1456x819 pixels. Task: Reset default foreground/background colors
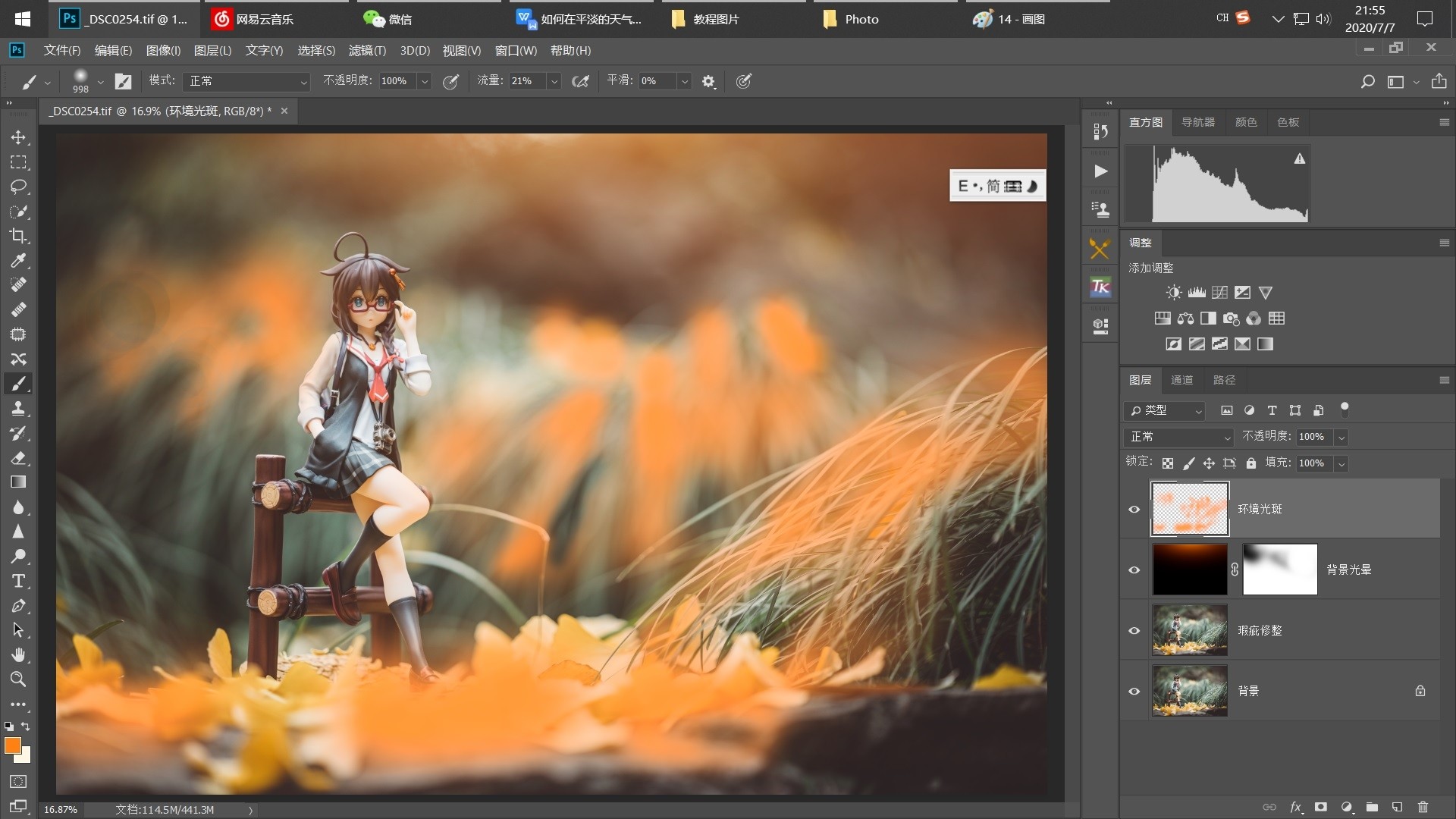tap(9, 726)
